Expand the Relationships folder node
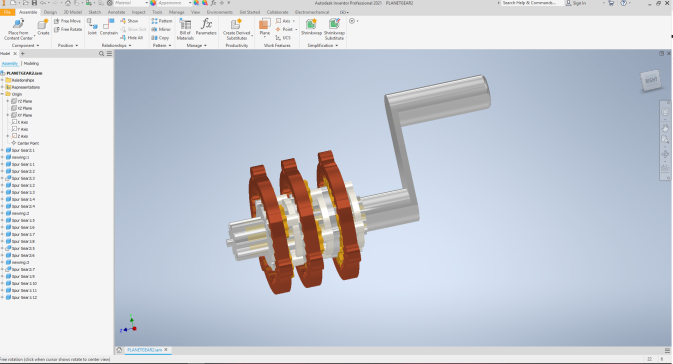673x364 pixels. pyautogui.click(x=3, y=80)
